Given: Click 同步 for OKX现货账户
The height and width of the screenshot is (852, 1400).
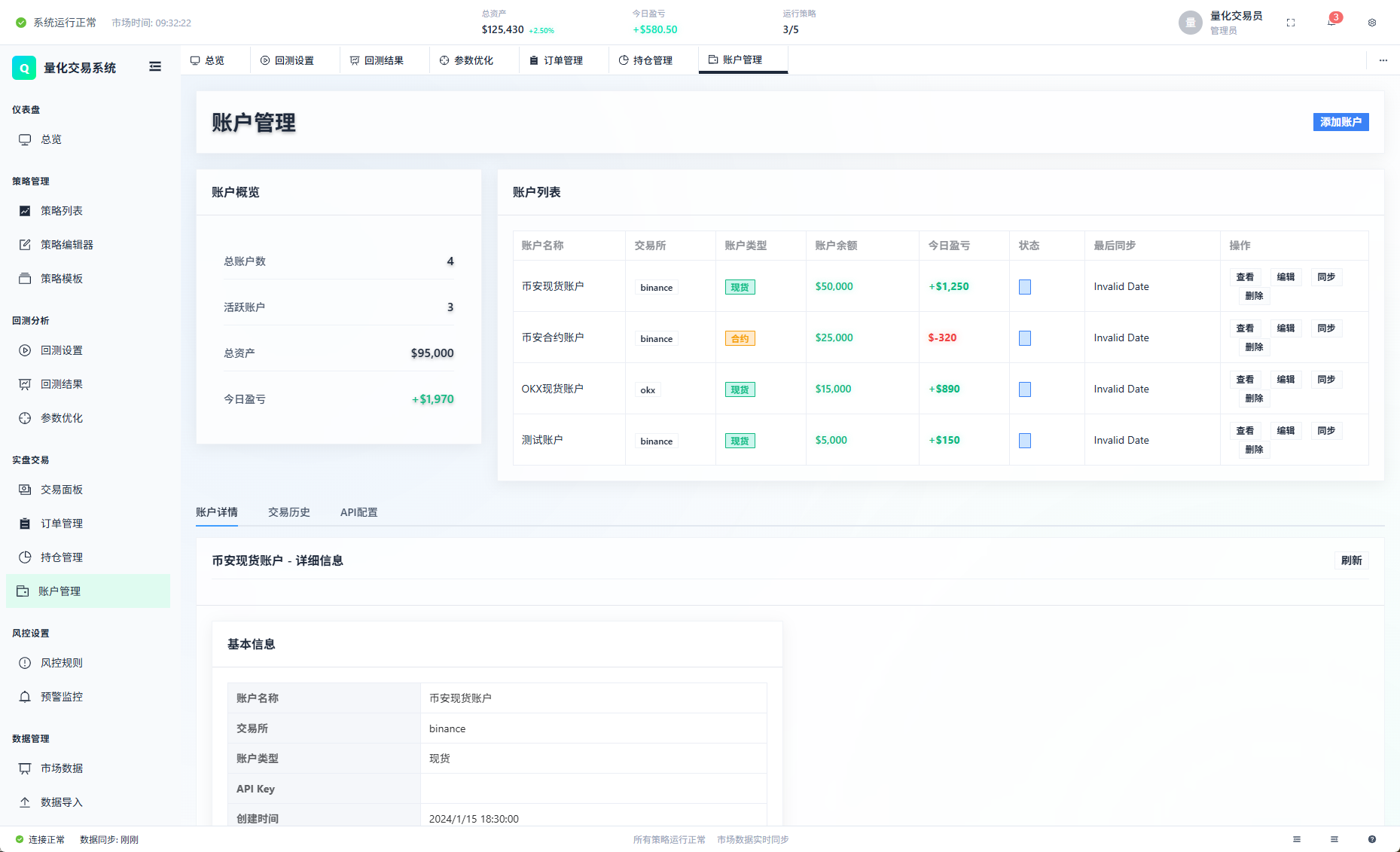Looking at the screenshot, I should click(x=1326, y=380).
